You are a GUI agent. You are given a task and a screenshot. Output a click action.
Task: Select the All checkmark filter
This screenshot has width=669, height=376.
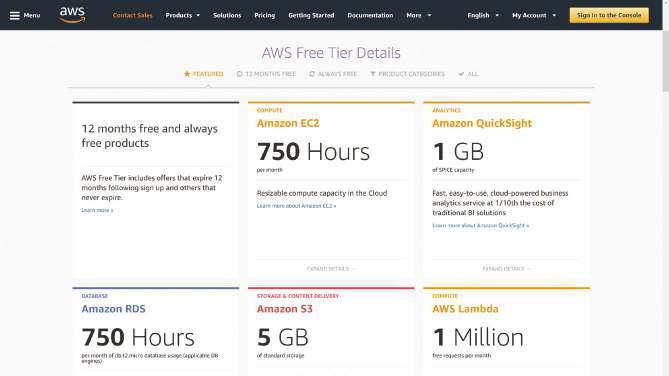pyautogui.click(x=461, y=74)
